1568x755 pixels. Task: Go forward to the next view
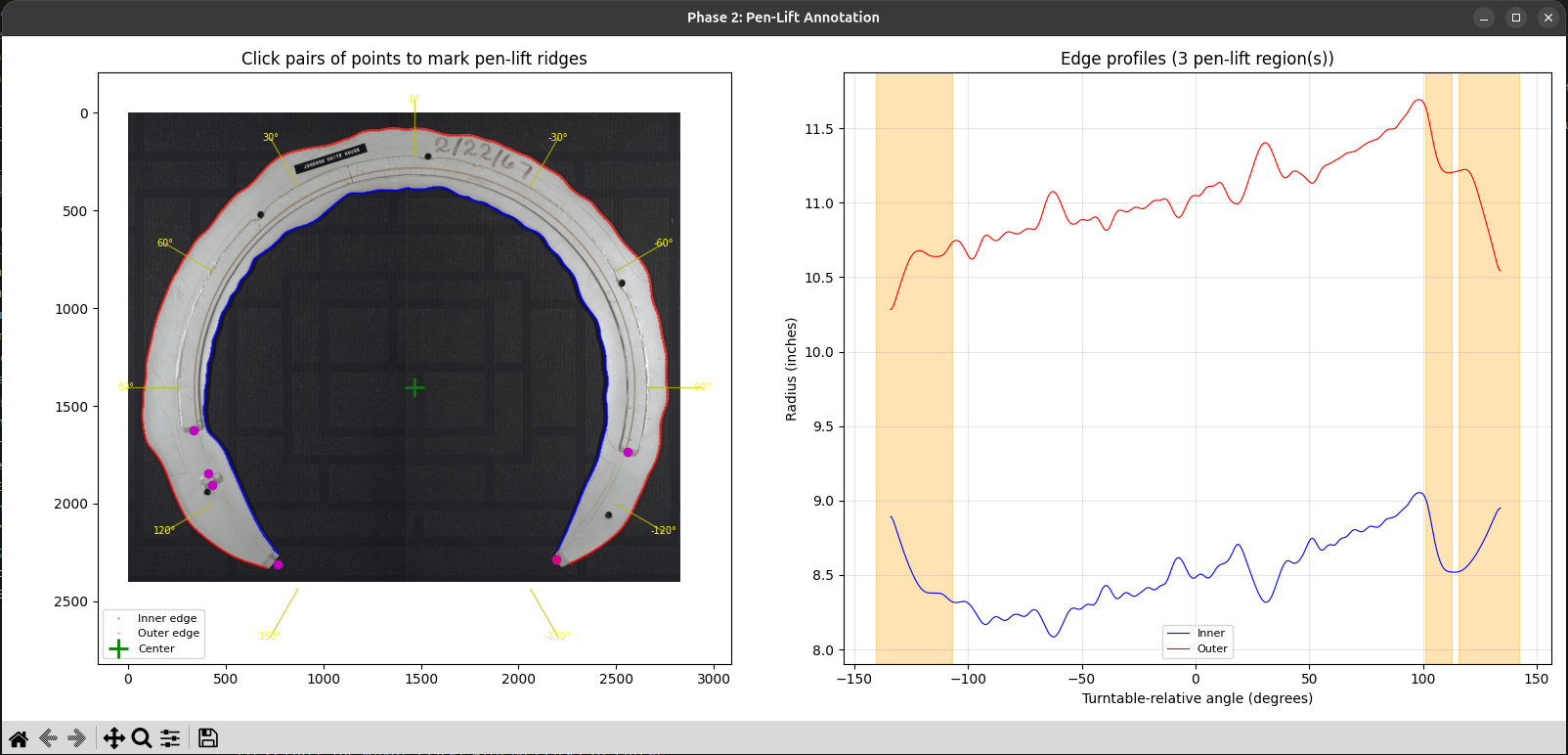coord(77,738)
